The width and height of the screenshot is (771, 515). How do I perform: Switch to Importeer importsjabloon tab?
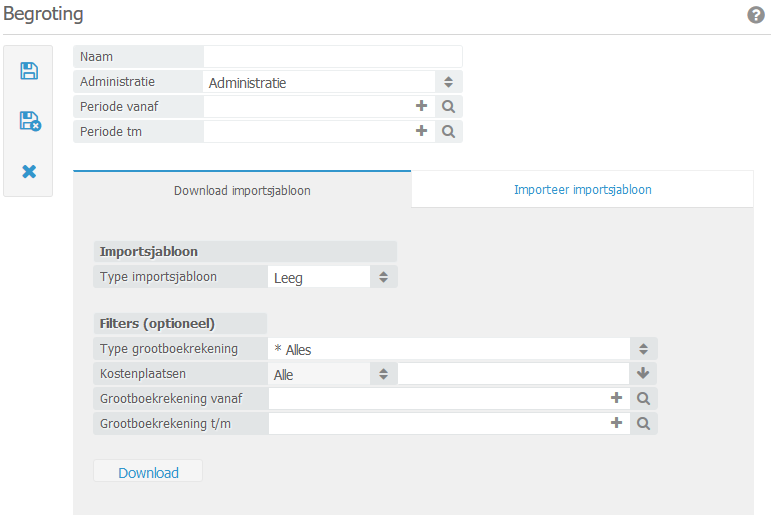[x=582, y=189]
